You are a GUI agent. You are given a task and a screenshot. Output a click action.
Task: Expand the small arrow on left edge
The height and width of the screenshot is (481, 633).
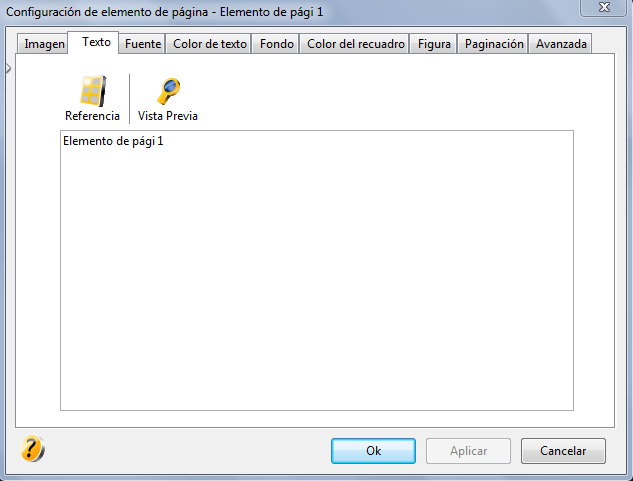8,68
